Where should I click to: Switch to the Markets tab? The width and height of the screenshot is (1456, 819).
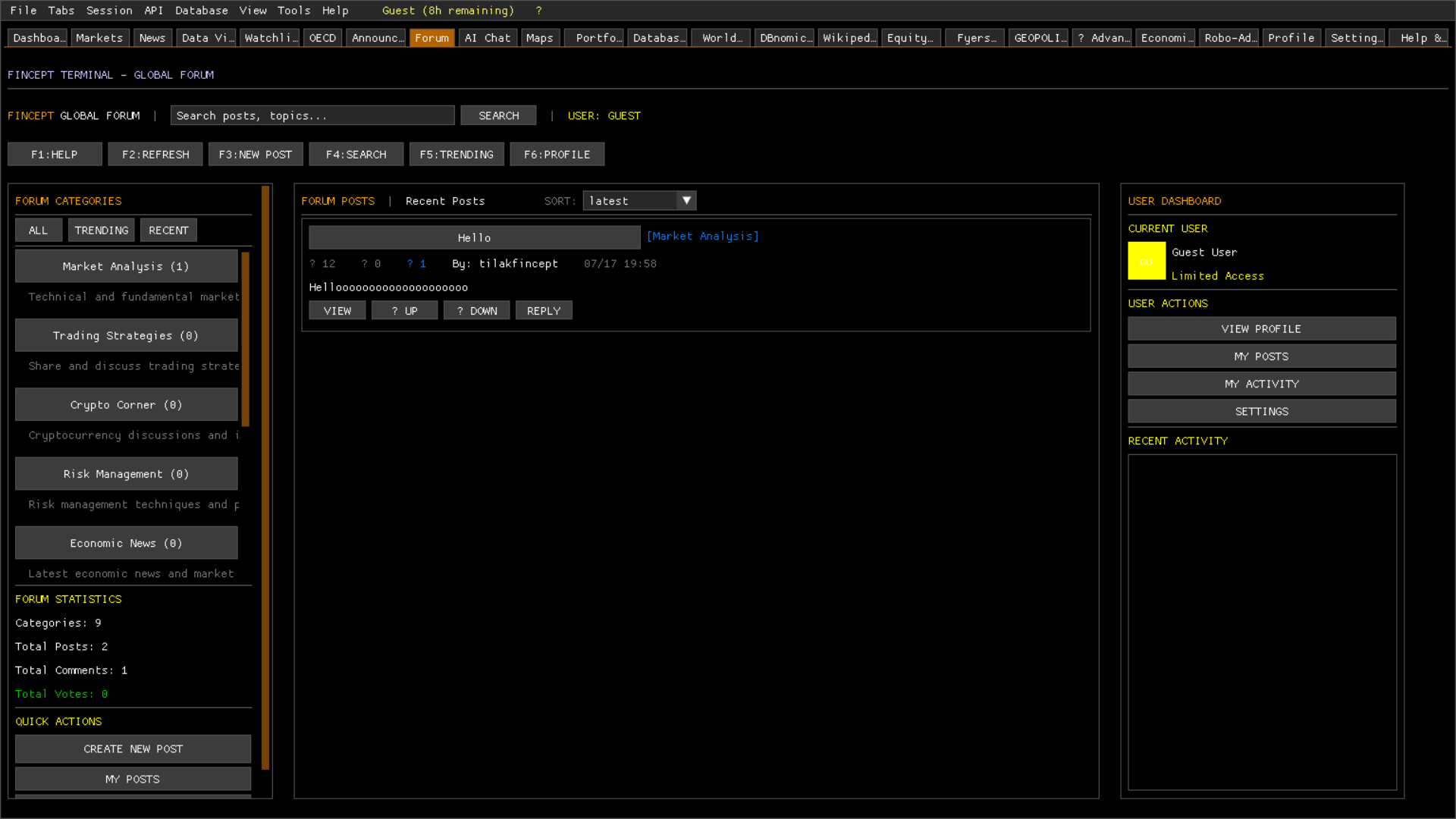pos(99,38)
